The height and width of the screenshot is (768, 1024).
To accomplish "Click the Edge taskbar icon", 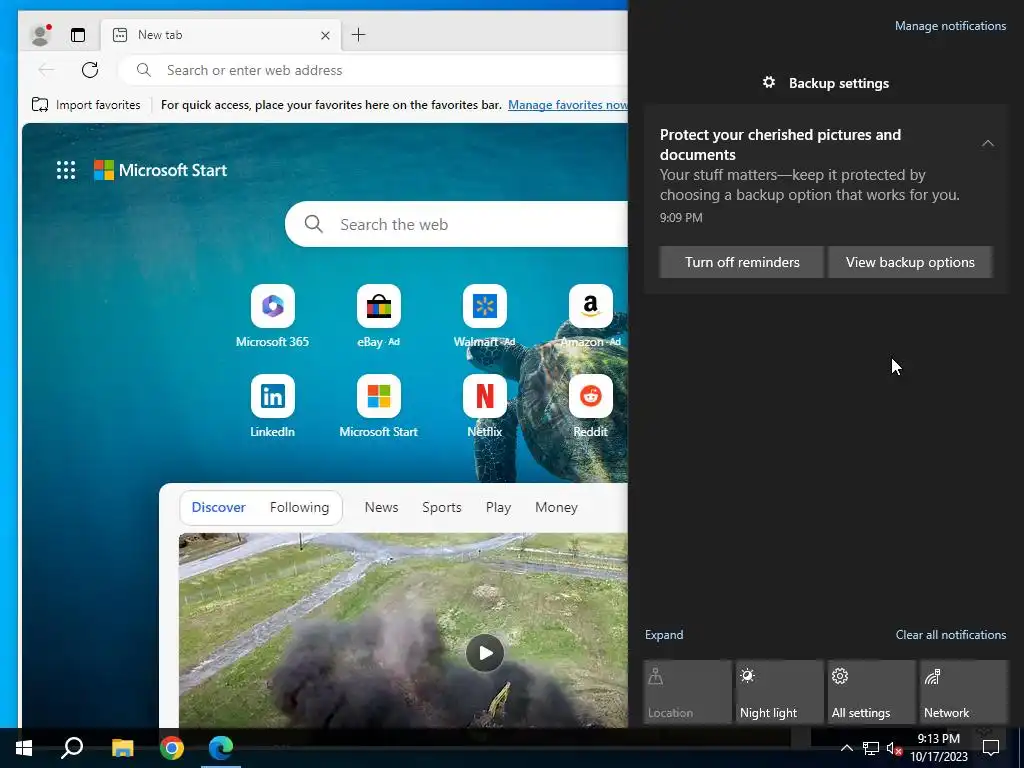I will click(x=221, y=748).
